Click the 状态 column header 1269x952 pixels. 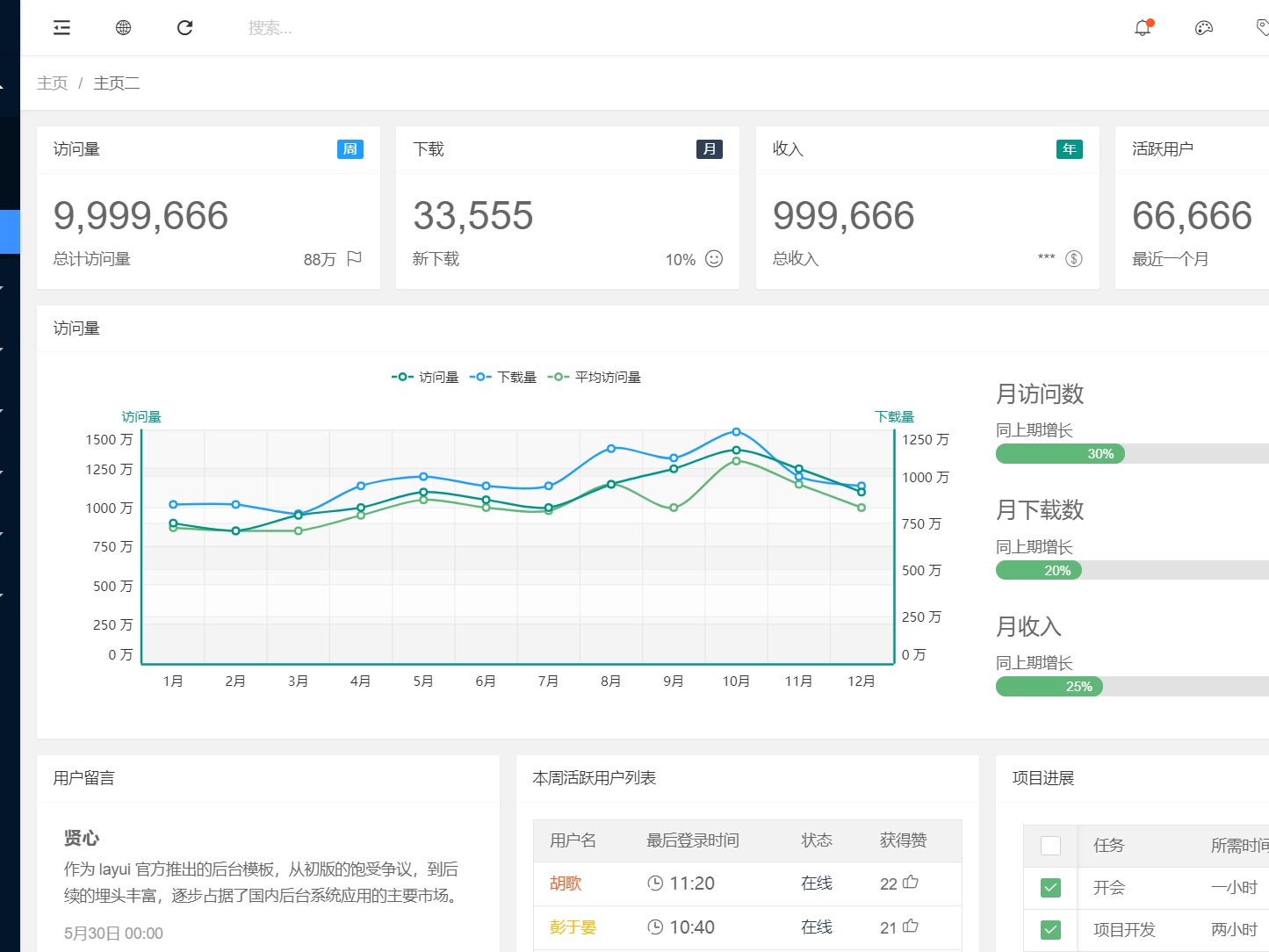tap(817, 840)
